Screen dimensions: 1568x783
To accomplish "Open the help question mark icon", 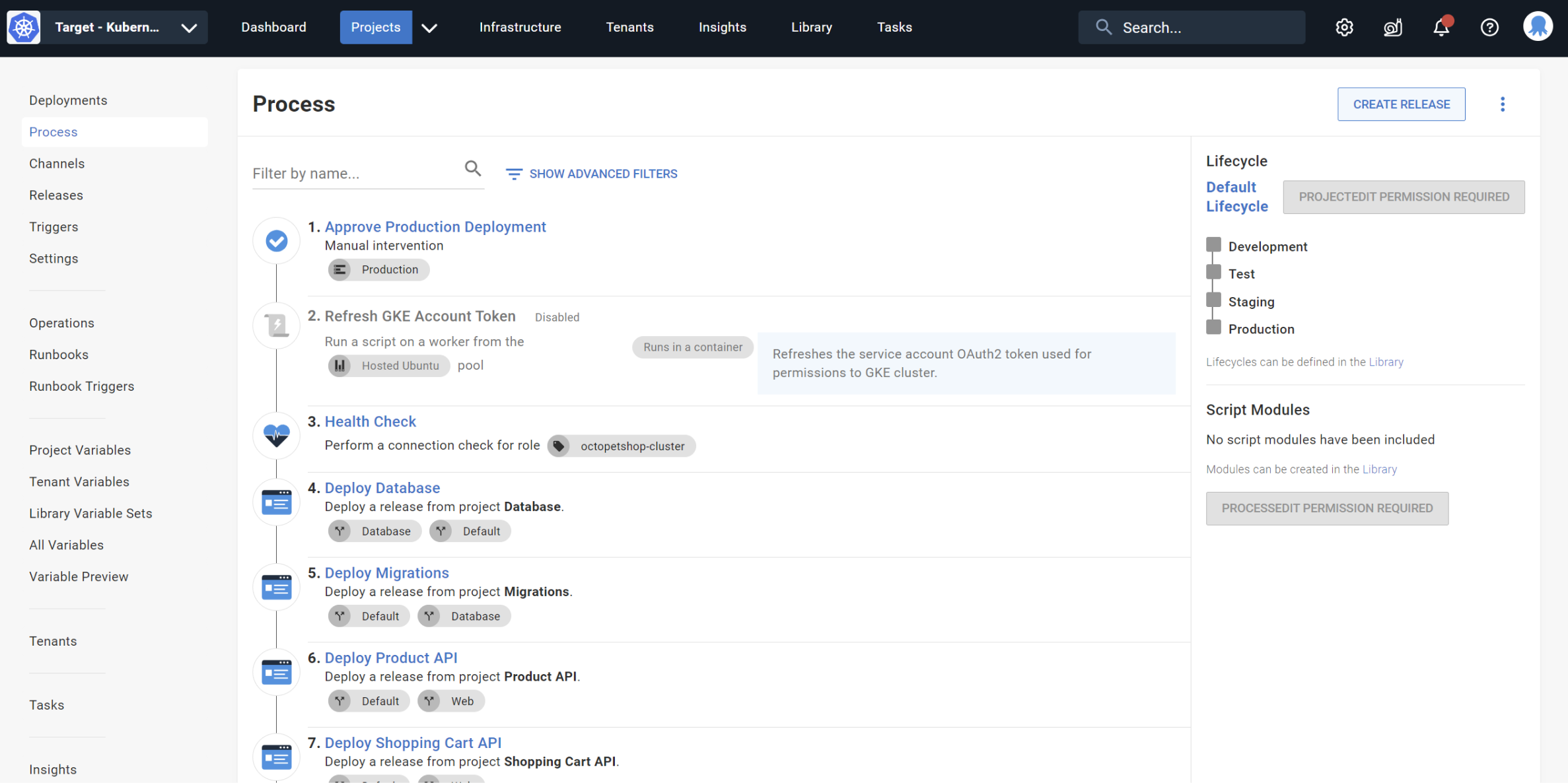I will 1489,27.
